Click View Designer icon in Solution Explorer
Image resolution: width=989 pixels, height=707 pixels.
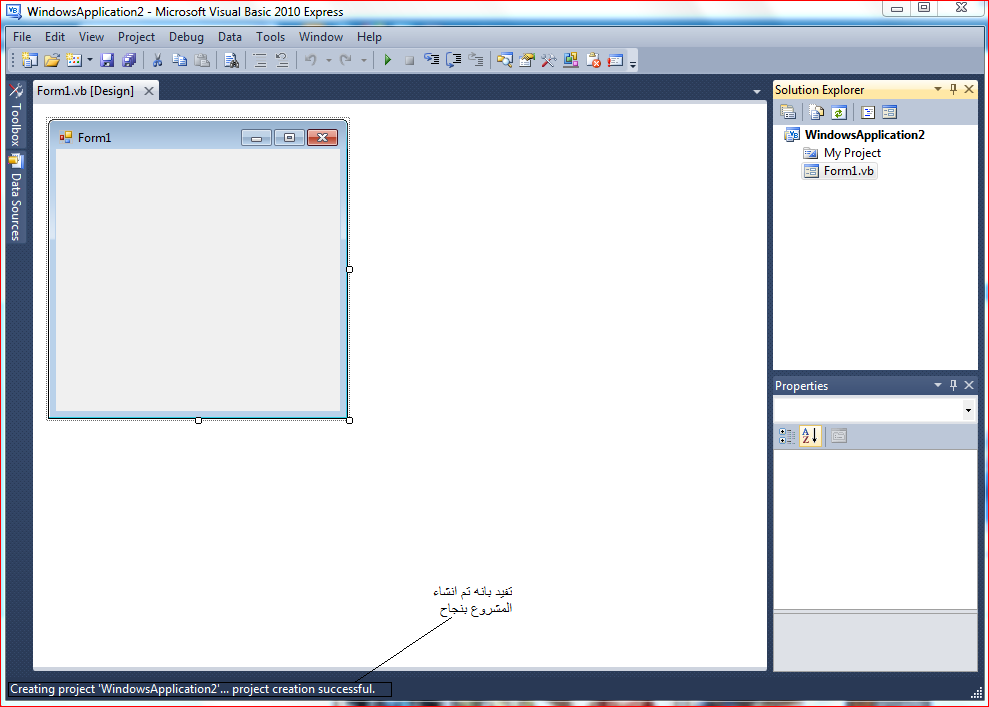pos(889,112)
